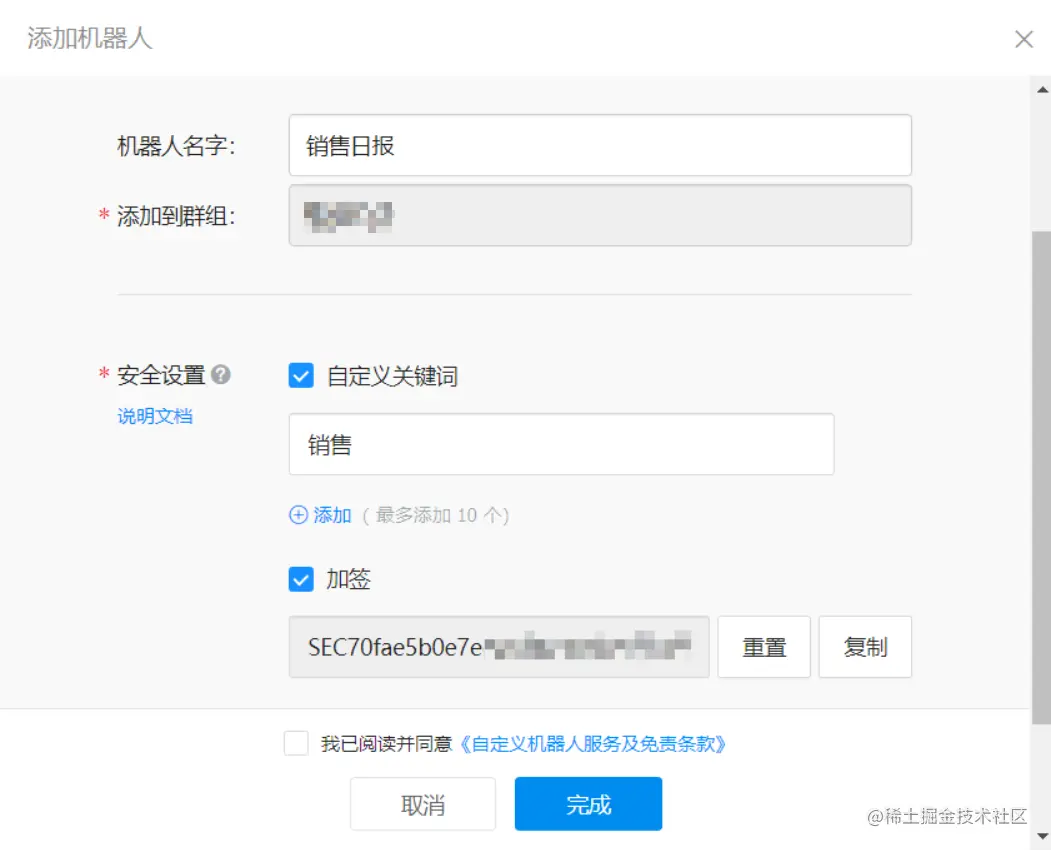Click 完成 to finish adding the robot
1051x850 pixels.
[588, 804]
